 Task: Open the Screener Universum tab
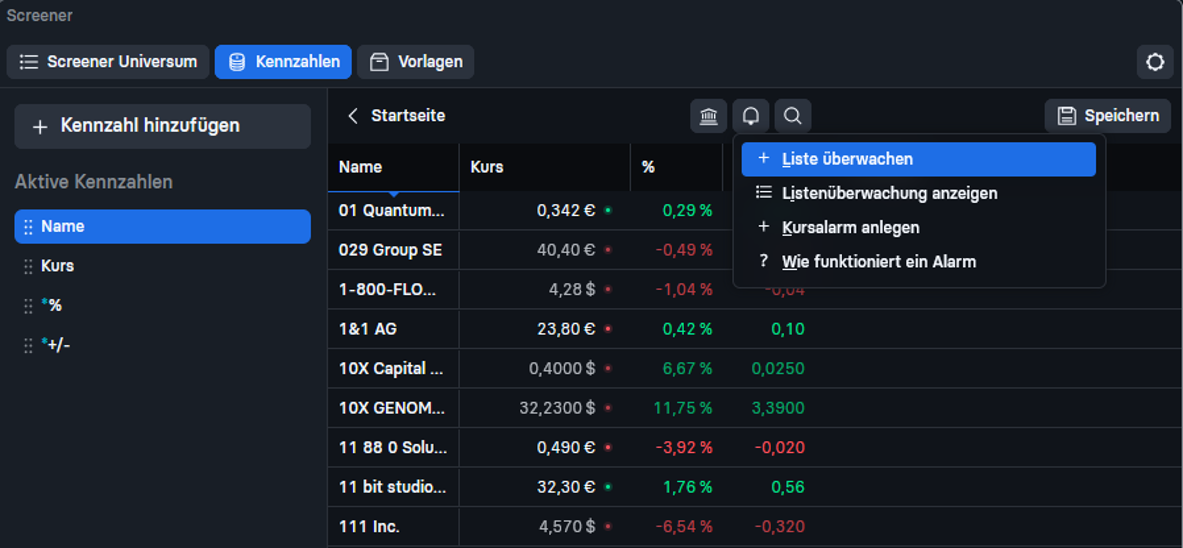coord(108,62)
